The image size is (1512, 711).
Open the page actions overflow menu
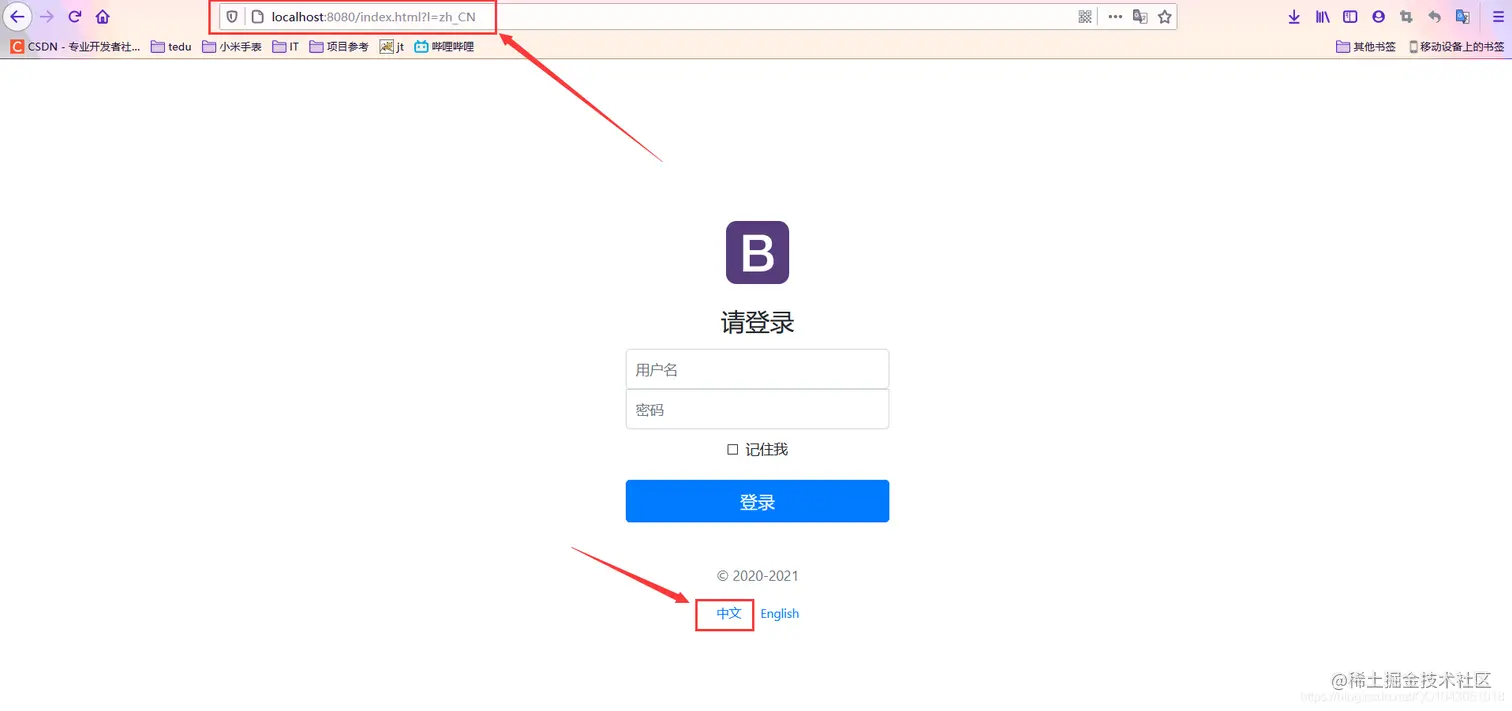1115,16
